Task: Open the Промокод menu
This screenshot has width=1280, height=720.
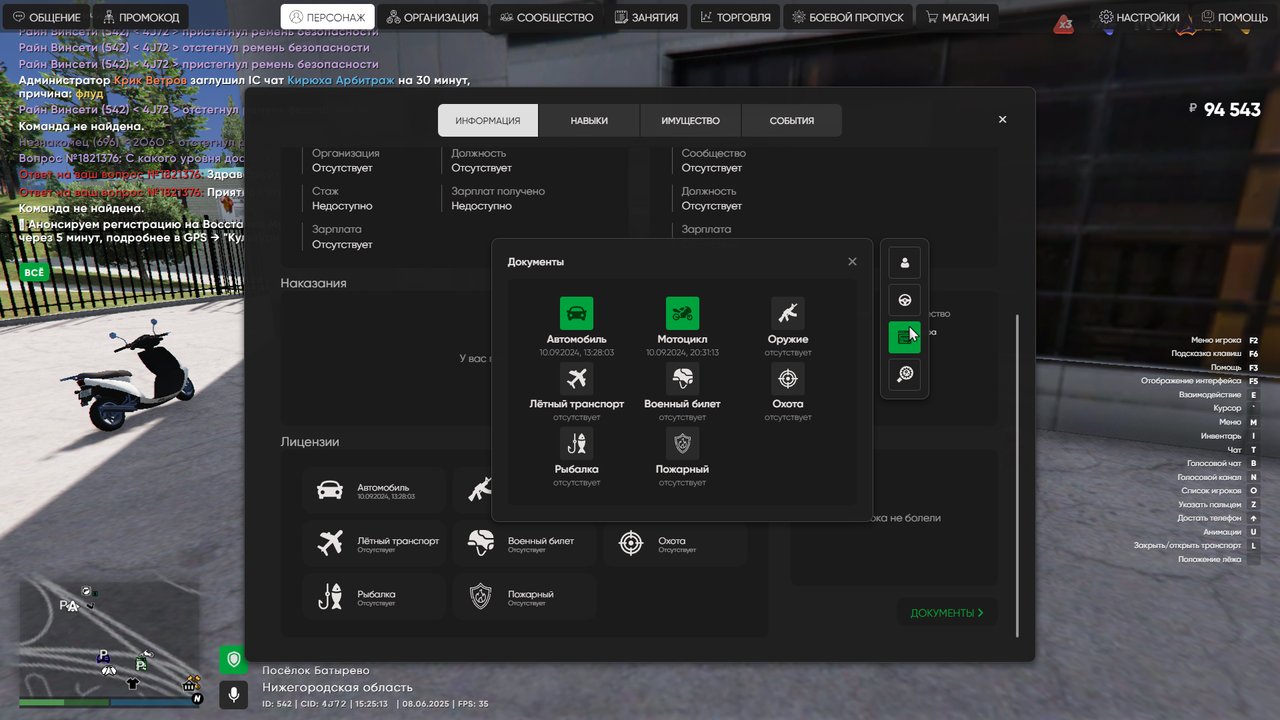Action: point(141,17)
